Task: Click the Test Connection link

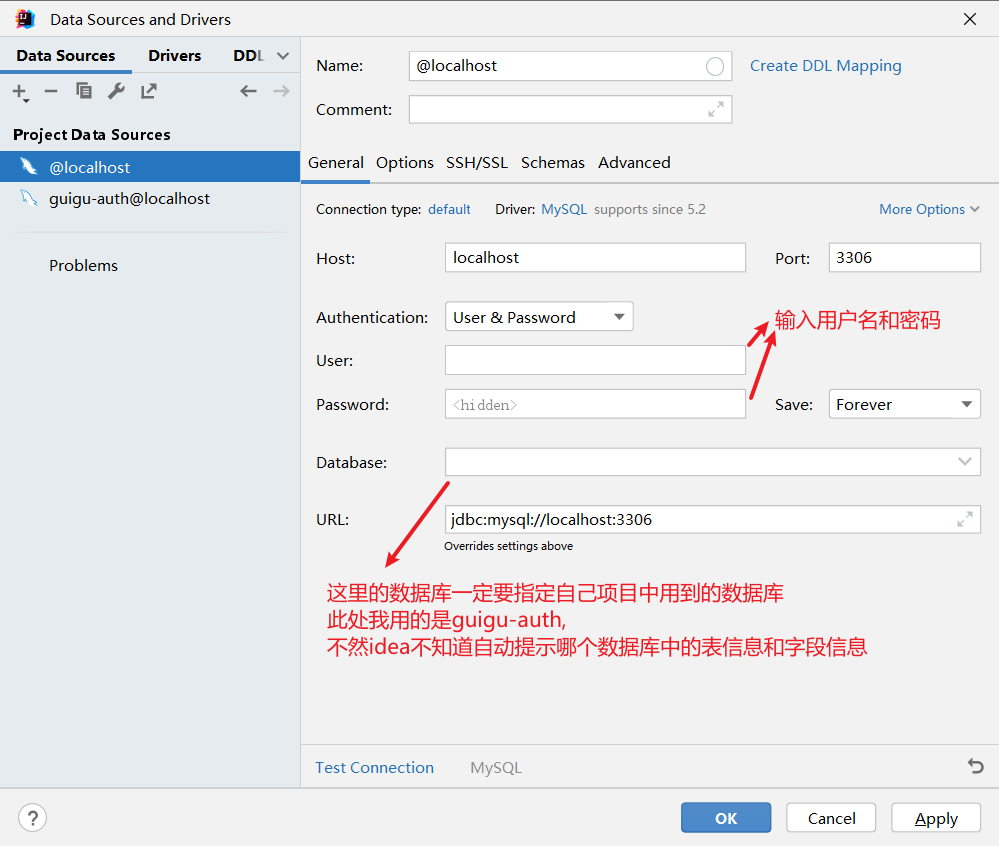Action: pos(374,766)
